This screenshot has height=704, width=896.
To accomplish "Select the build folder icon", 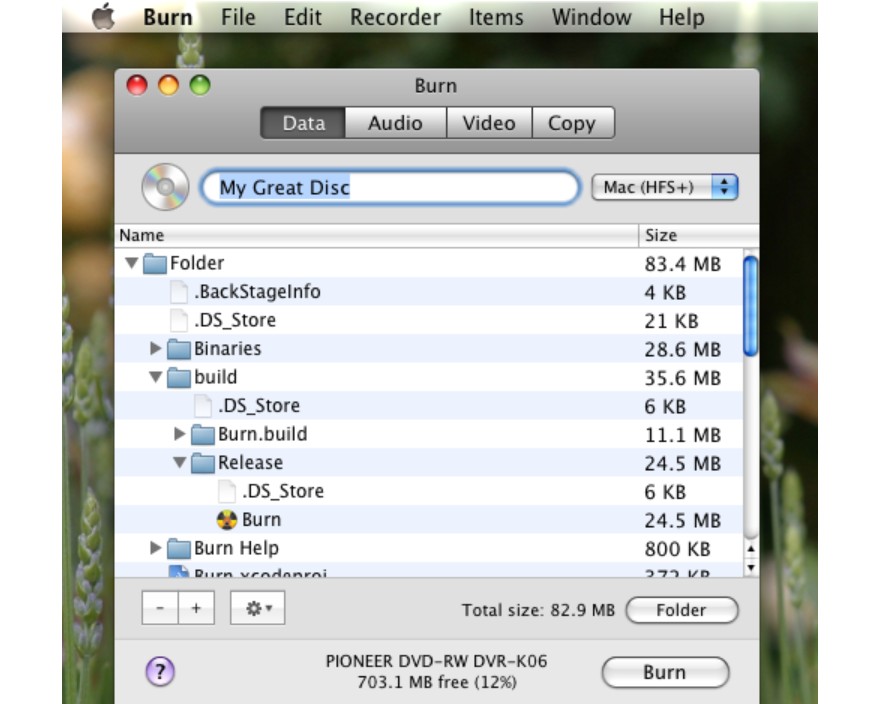I will (178, 377).
